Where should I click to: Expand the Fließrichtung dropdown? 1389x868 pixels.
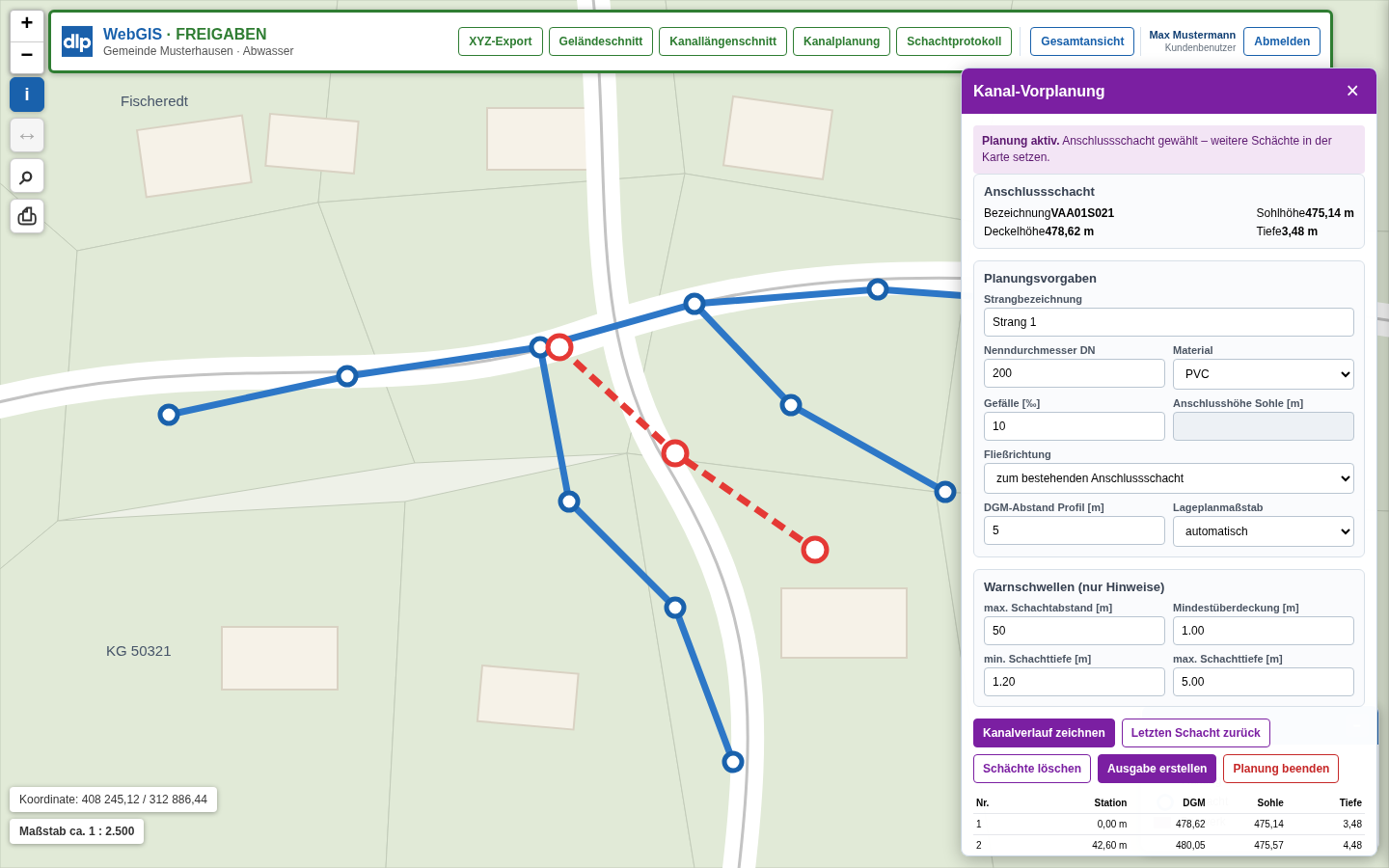tap(1169, 478)
